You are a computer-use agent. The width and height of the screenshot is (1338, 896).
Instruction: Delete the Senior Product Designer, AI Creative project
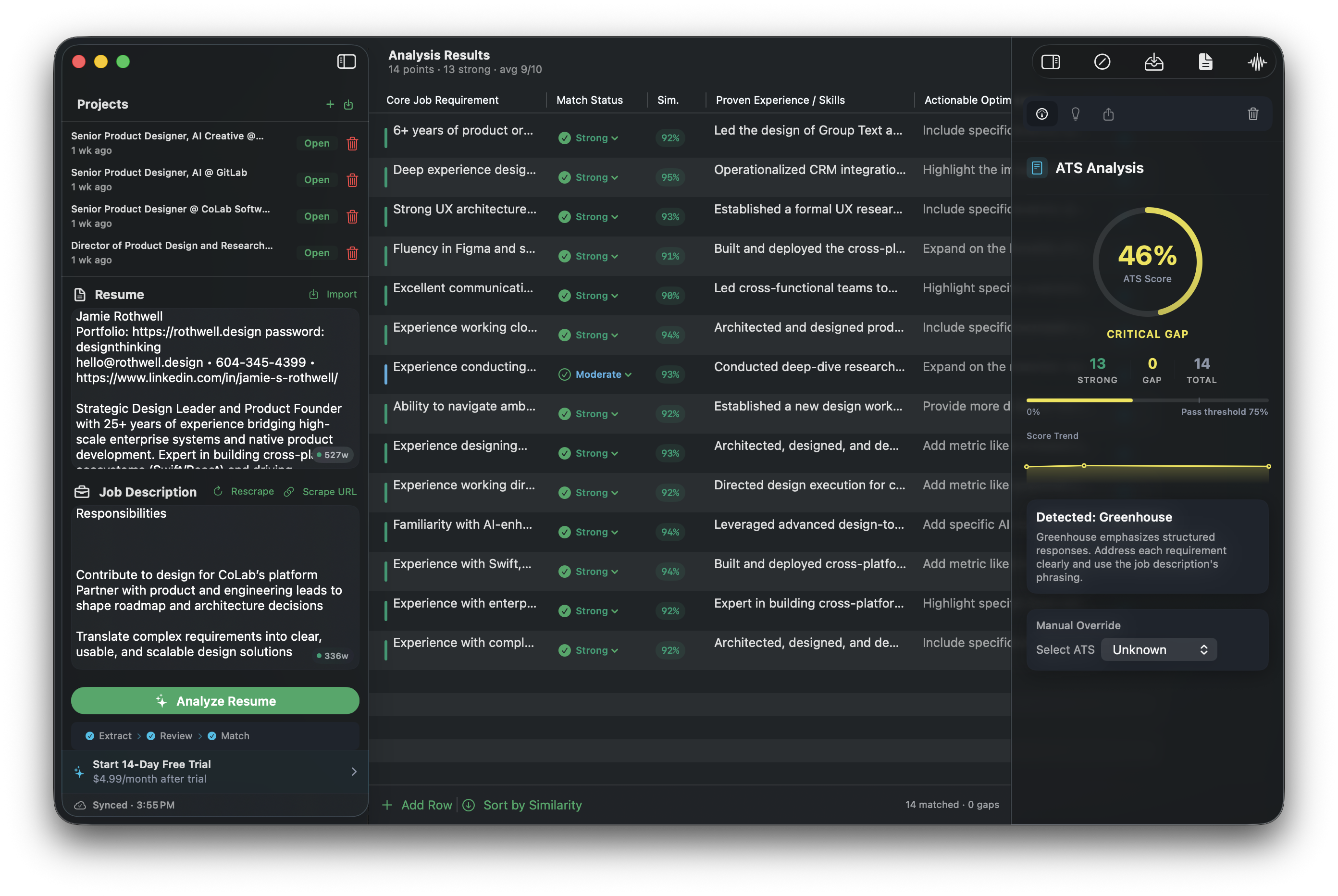[x=352, y=143]
